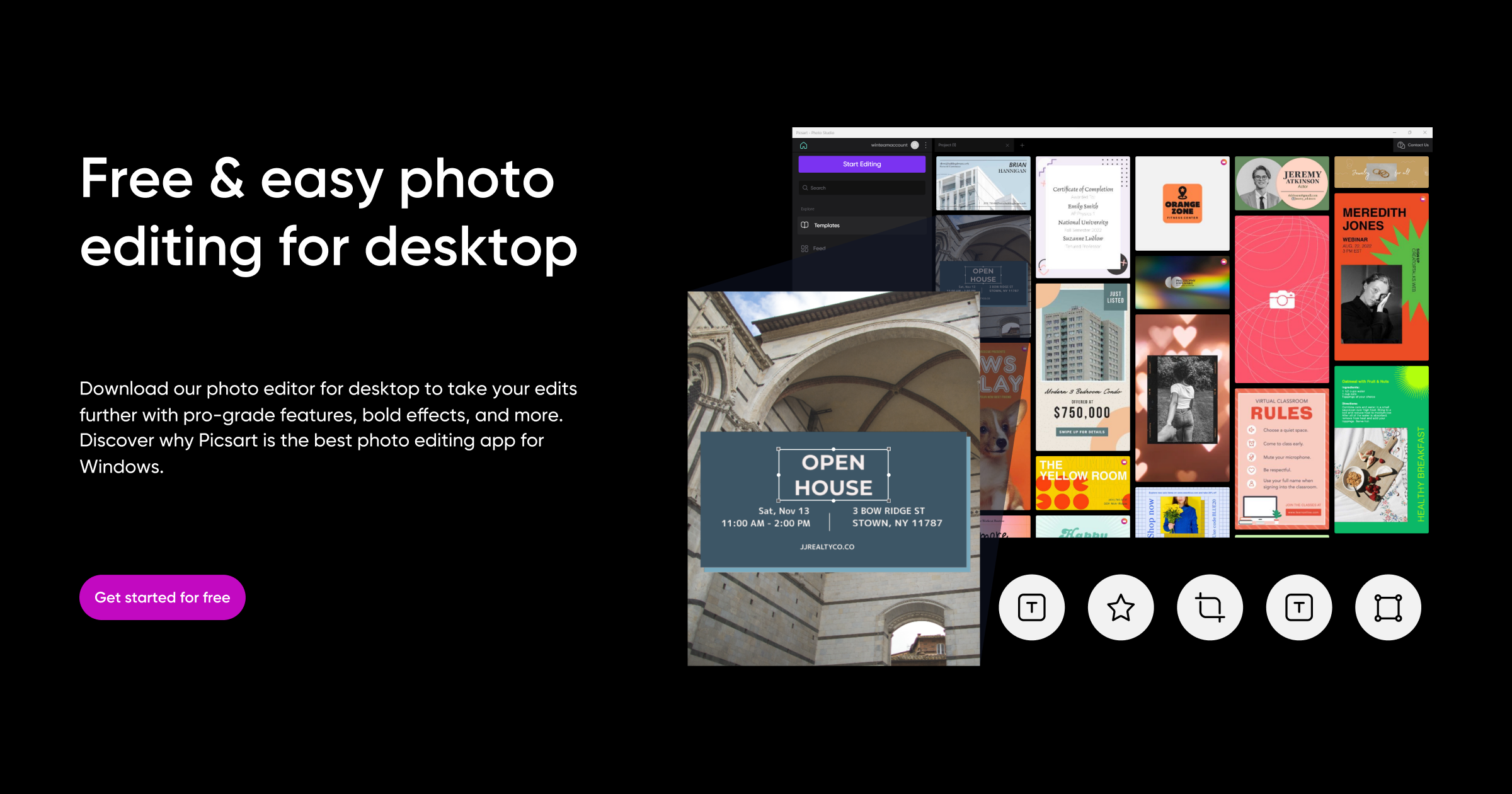Screen dimensions: 1512x794
Task: Click the text overlay tool icon
Action: coord(1031,607)
